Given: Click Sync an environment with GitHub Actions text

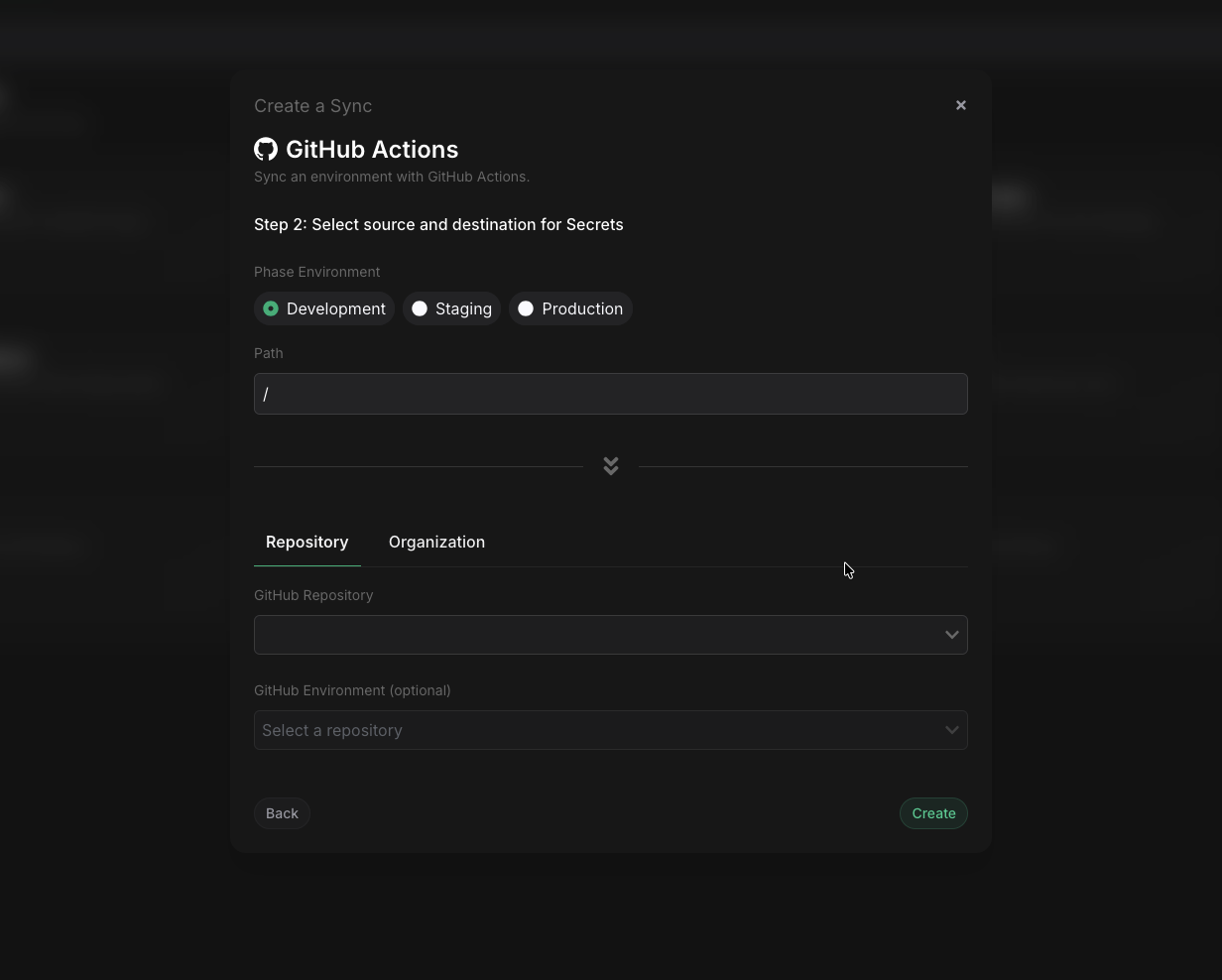Looking at the screenshot, I should tap(392, 177).
